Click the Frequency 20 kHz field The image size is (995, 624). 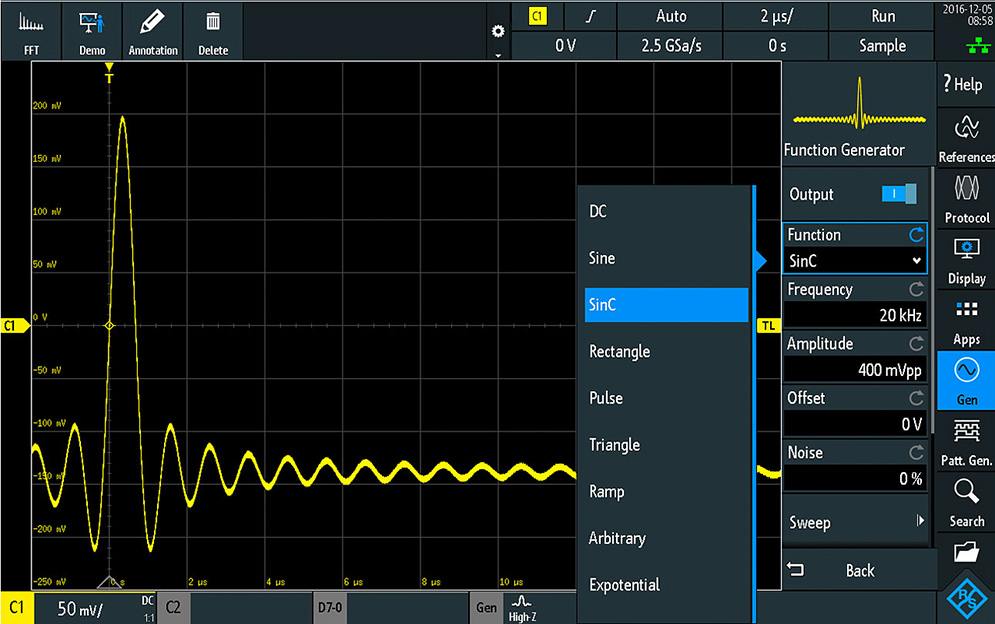pyautogui.click(x=855, y=315)
